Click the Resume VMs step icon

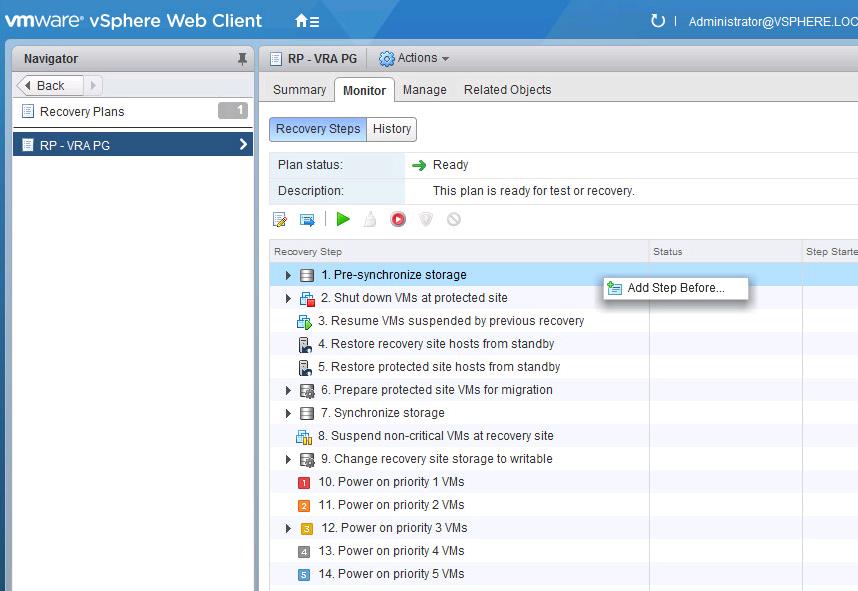tap(304, 322)
